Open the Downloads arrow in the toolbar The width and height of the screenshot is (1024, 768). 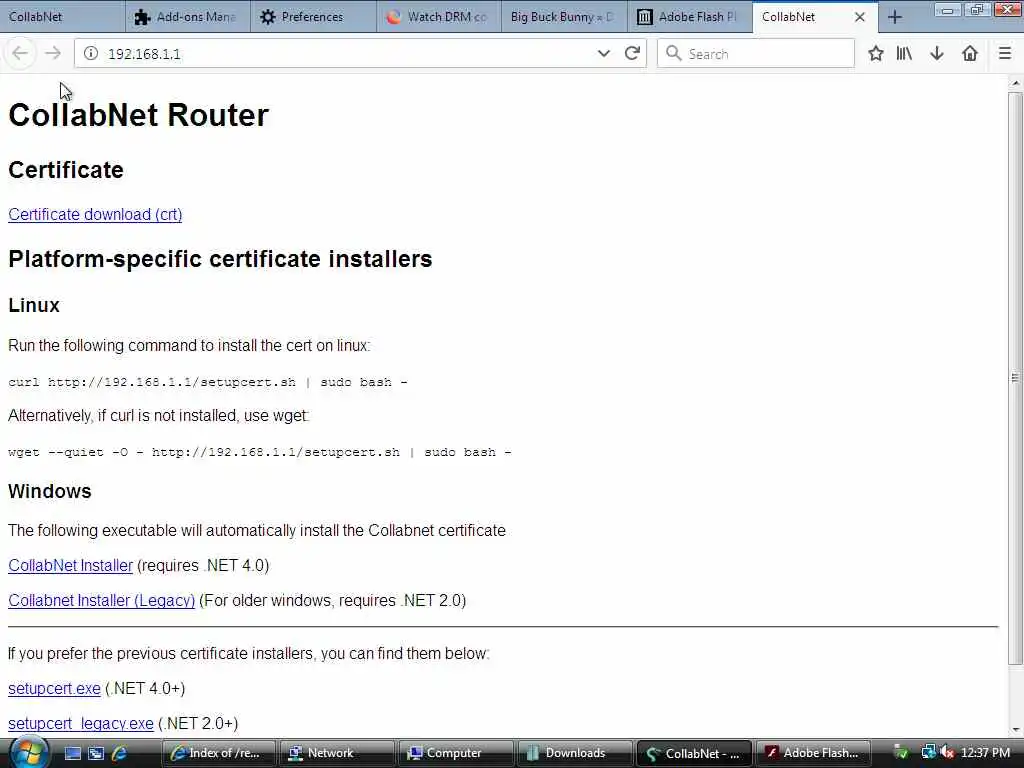pos(937,54)
